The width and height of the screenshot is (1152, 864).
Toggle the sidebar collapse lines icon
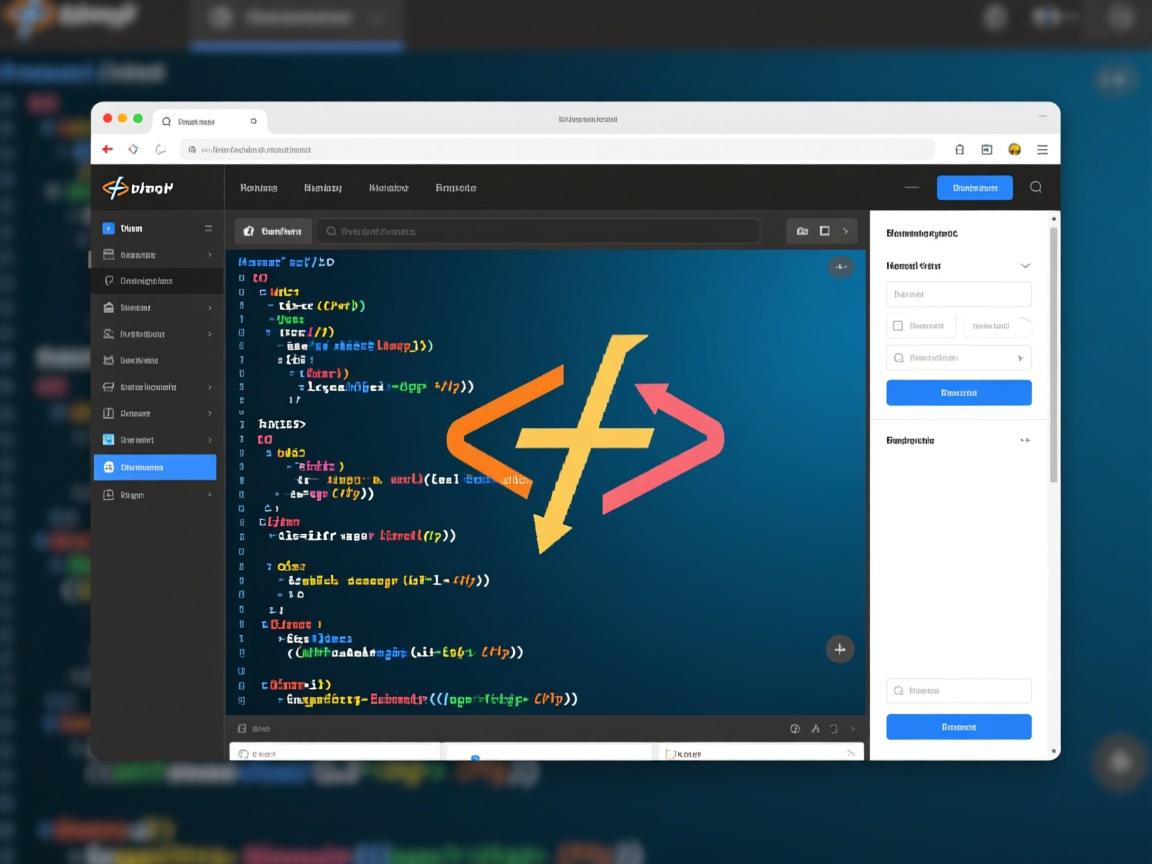click(x=208, y=228)
